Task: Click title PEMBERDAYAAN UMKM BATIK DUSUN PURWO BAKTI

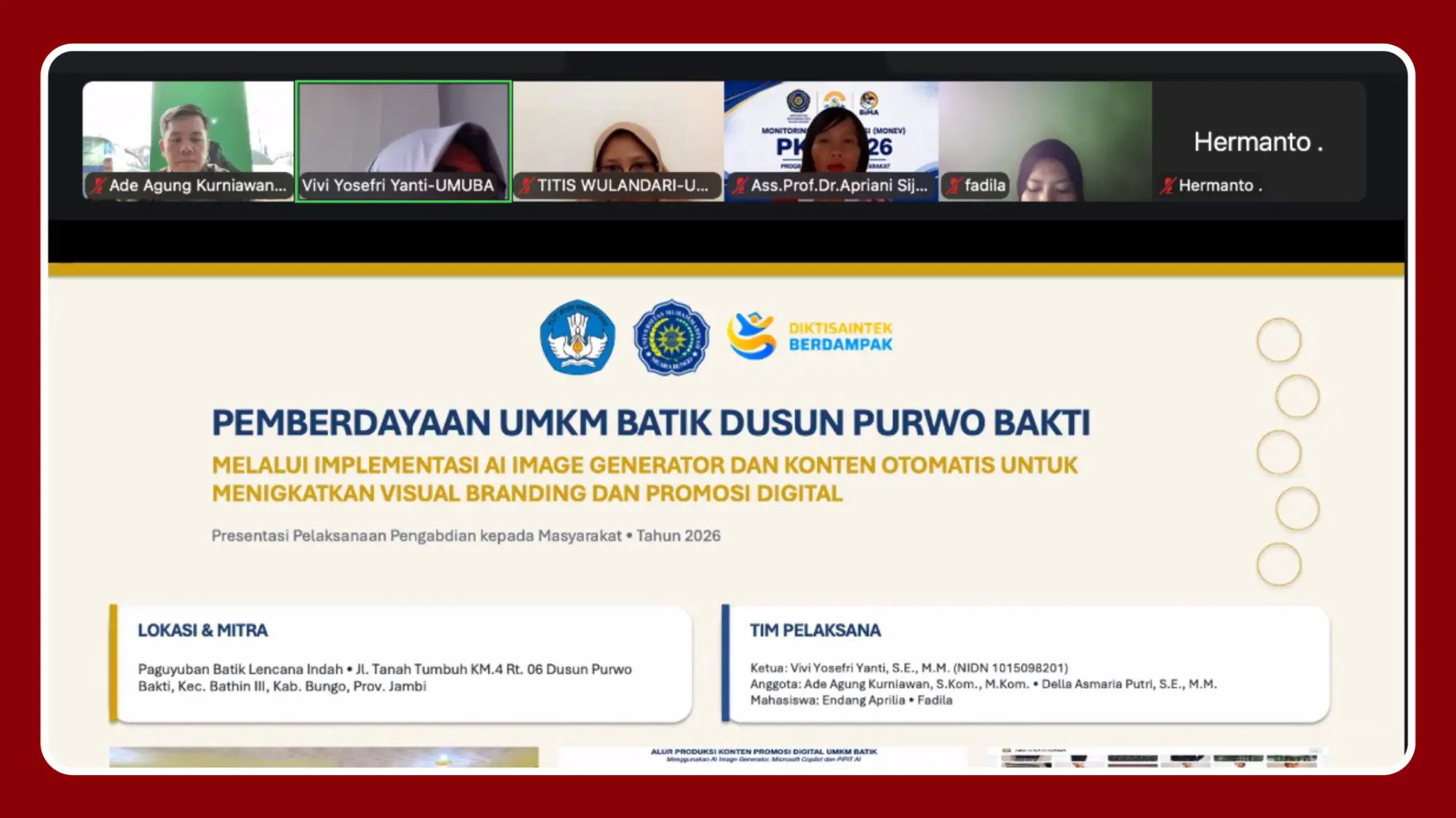Action: tap(651, 423)
